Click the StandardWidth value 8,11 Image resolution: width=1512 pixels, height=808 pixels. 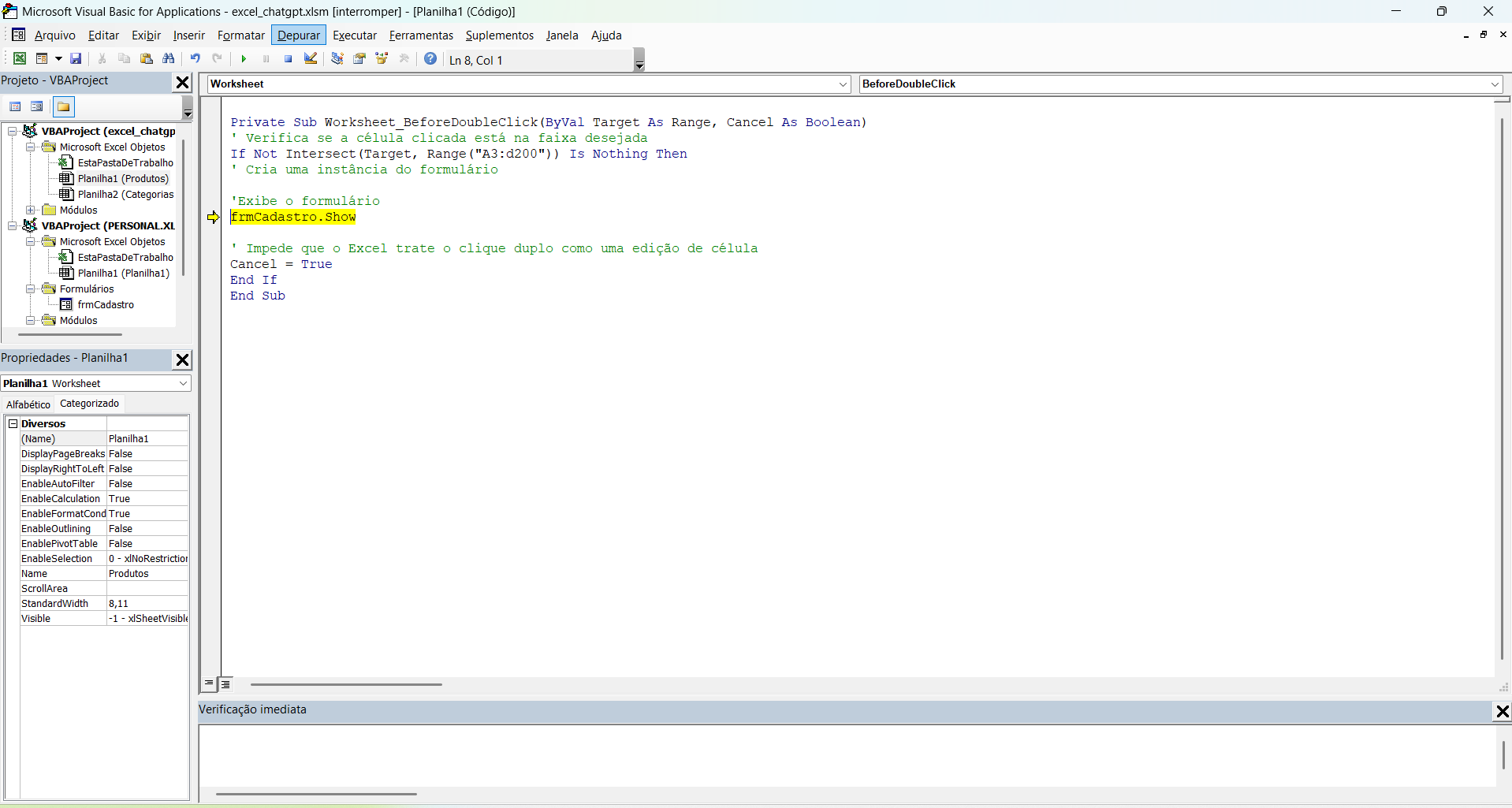point(147,604)
